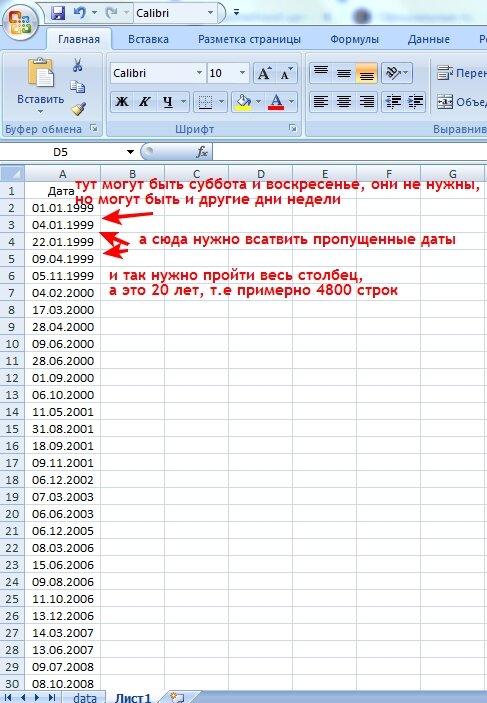
Task: Select column A header
Action: pos(62,174)
